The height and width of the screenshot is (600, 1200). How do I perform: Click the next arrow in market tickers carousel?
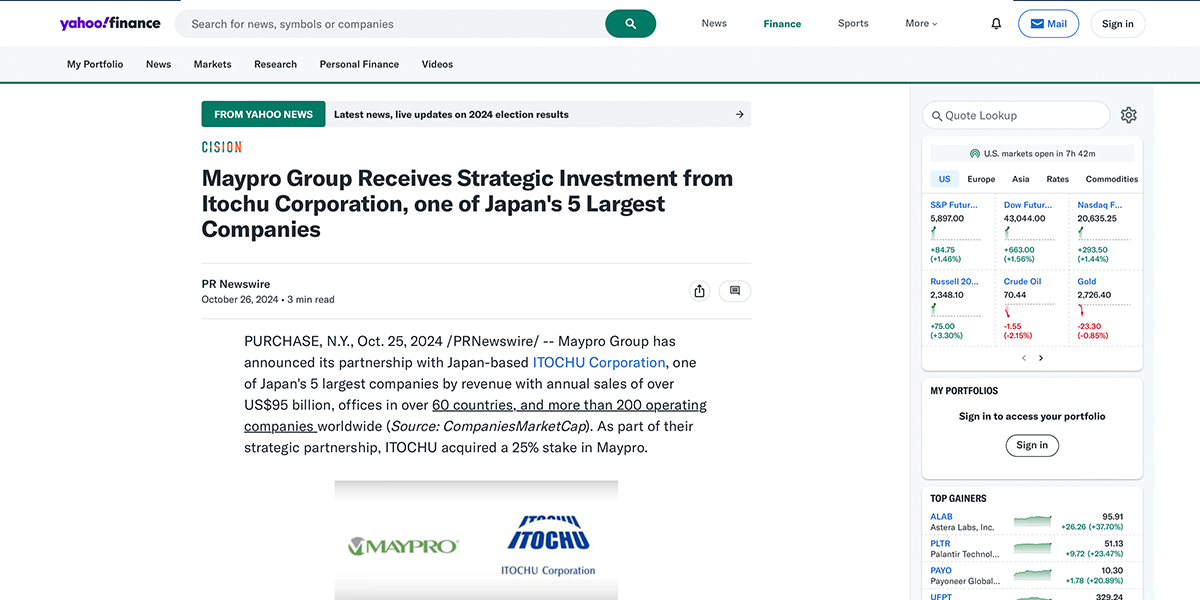[x=1040, y=357]
